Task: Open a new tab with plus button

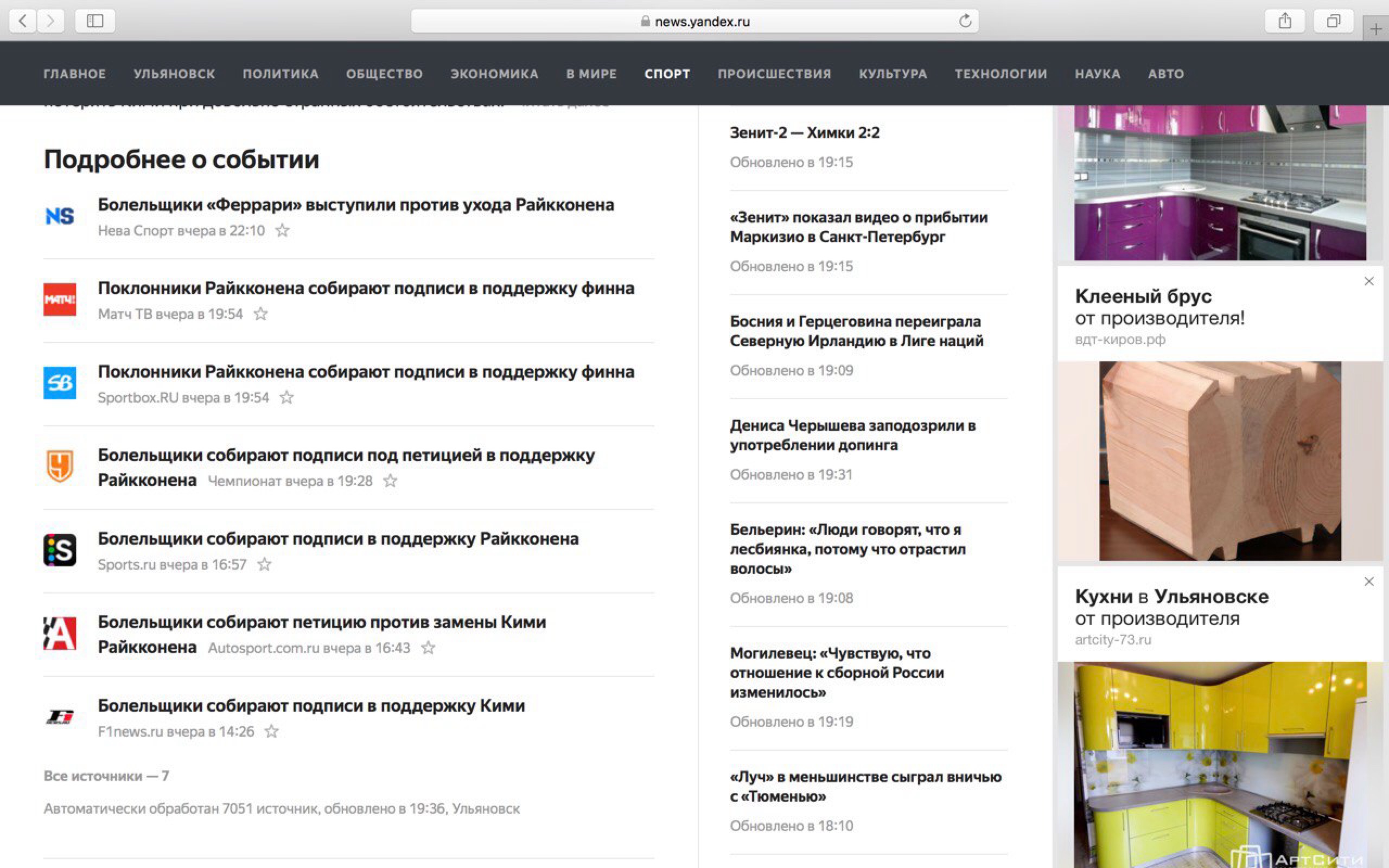Action: coord(1375,29)
